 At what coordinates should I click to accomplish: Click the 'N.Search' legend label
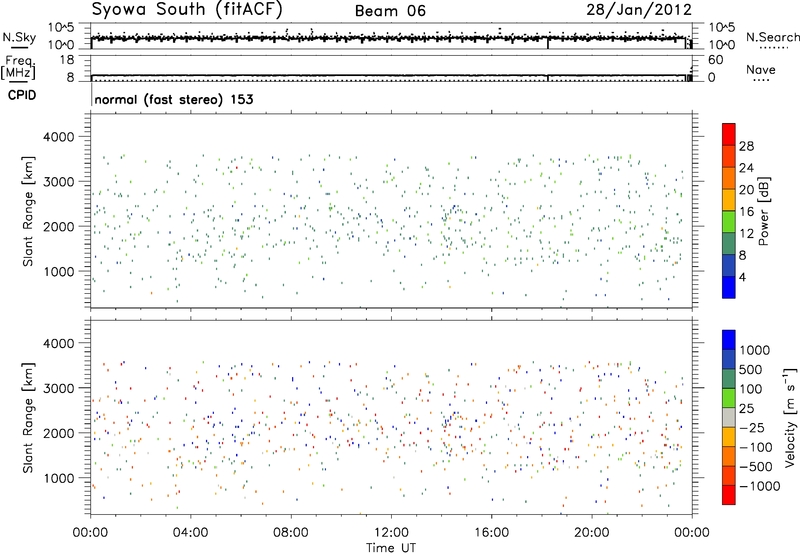tap(772, 37)
